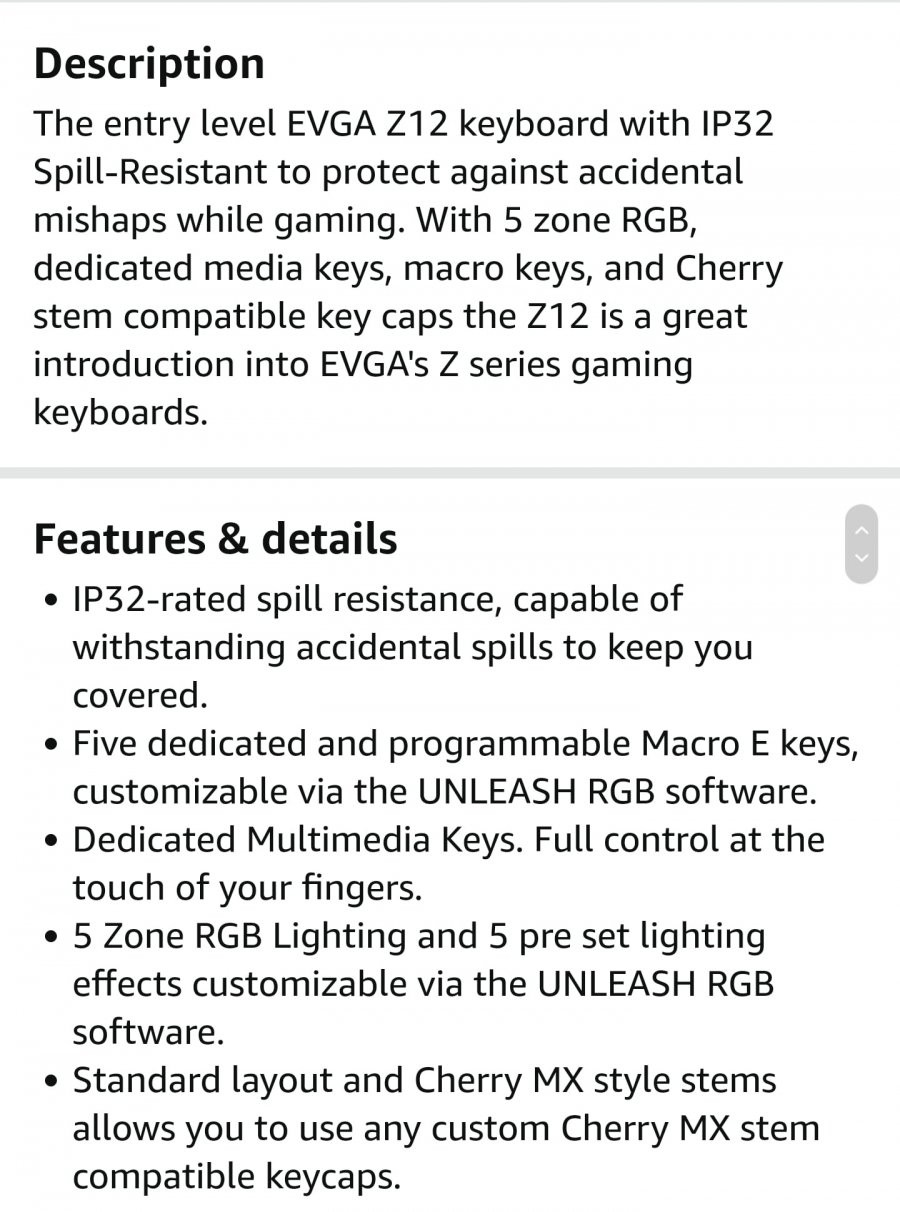This screenshot has height=1212, width=900.
Task: Click the bullet dot before 5 Zone RGB
Action: click(51, 938)
